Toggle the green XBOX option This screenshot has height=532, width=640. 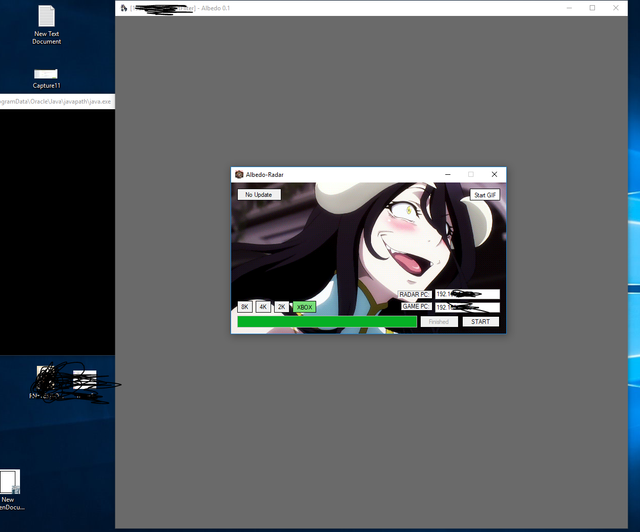[305, 307]
